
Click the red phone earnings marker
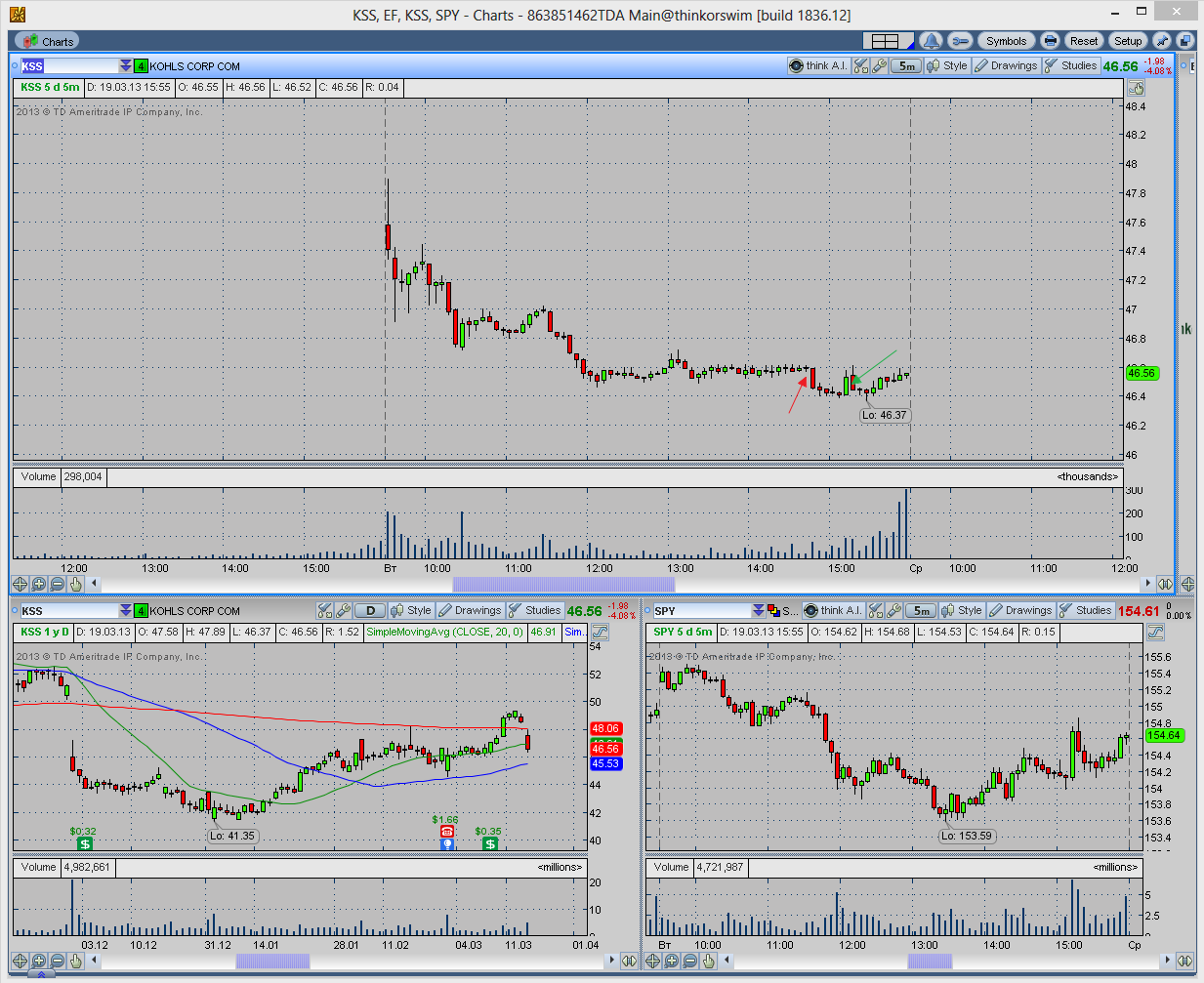(447, 832)
